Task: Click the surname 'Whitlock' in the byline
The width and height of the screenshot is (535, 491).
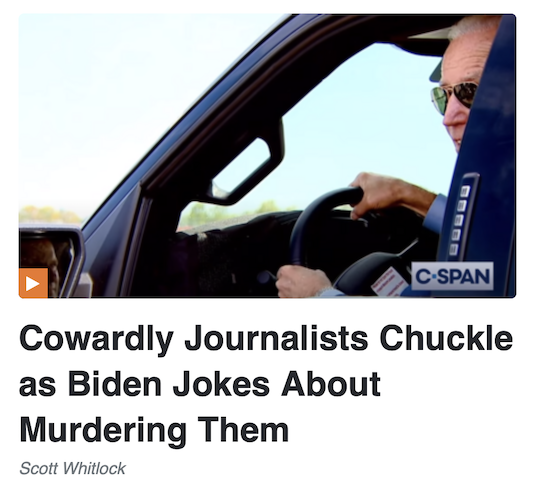Action: (x=94, y=468)
